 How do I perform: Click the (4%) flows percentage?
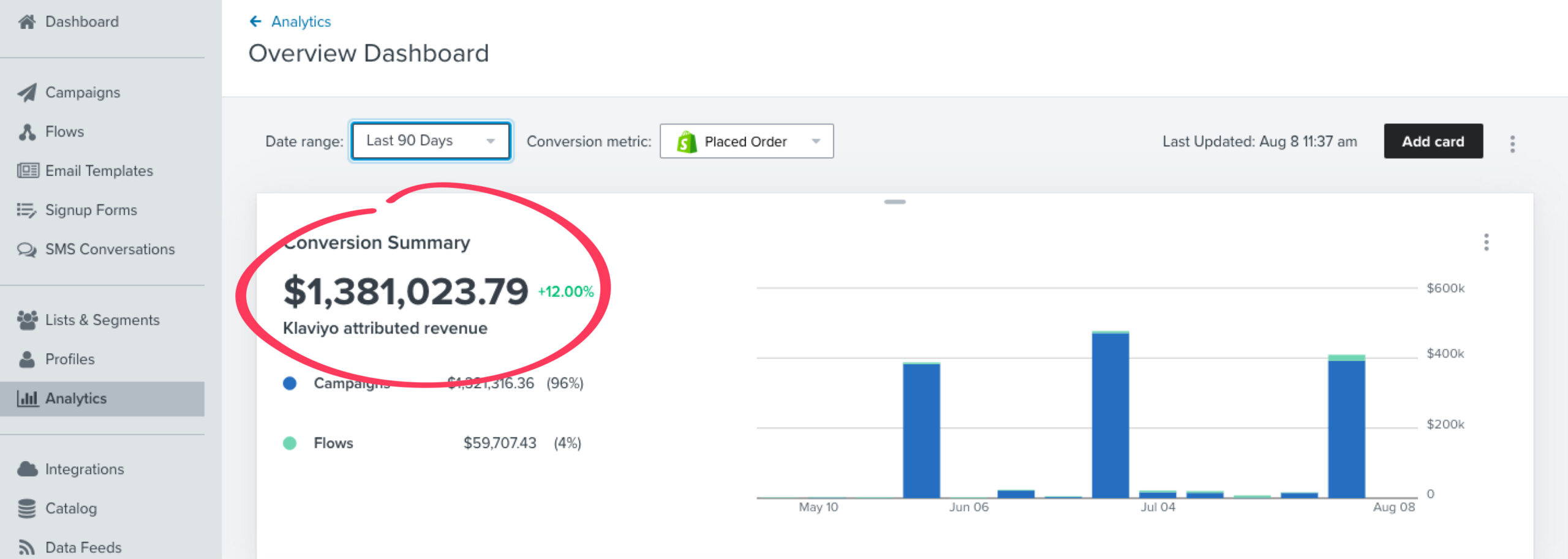click(x=567, y=443)
